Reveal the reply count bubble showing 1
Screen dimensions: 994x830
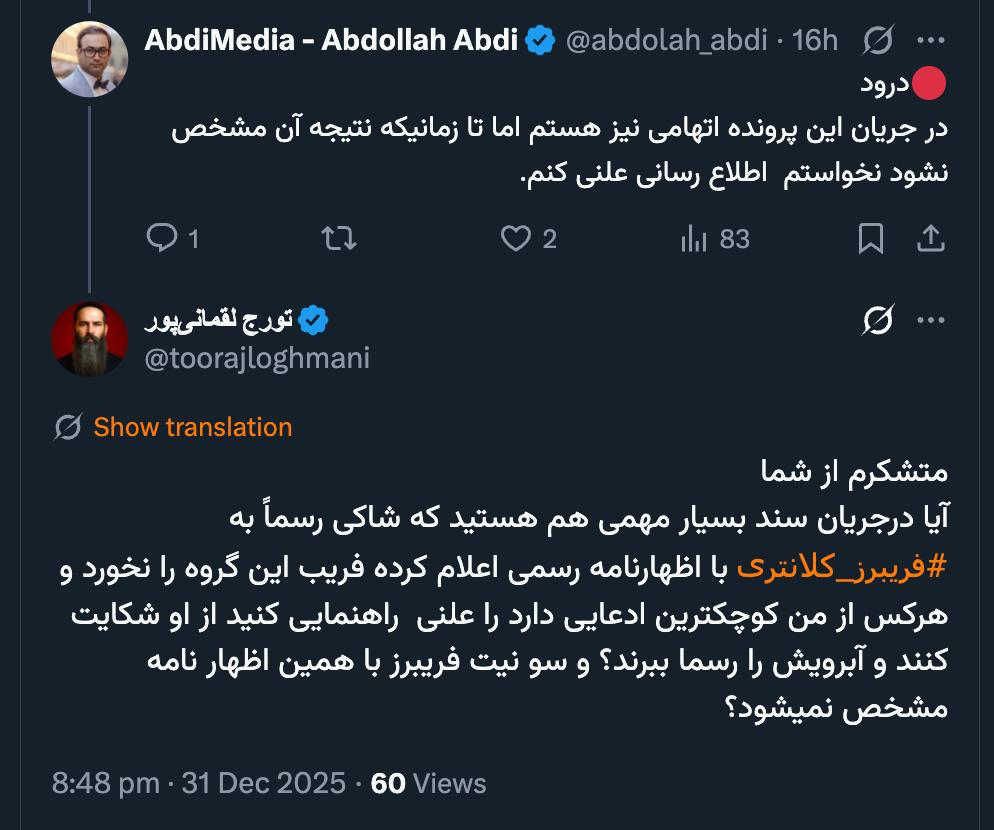pos(190,239)
